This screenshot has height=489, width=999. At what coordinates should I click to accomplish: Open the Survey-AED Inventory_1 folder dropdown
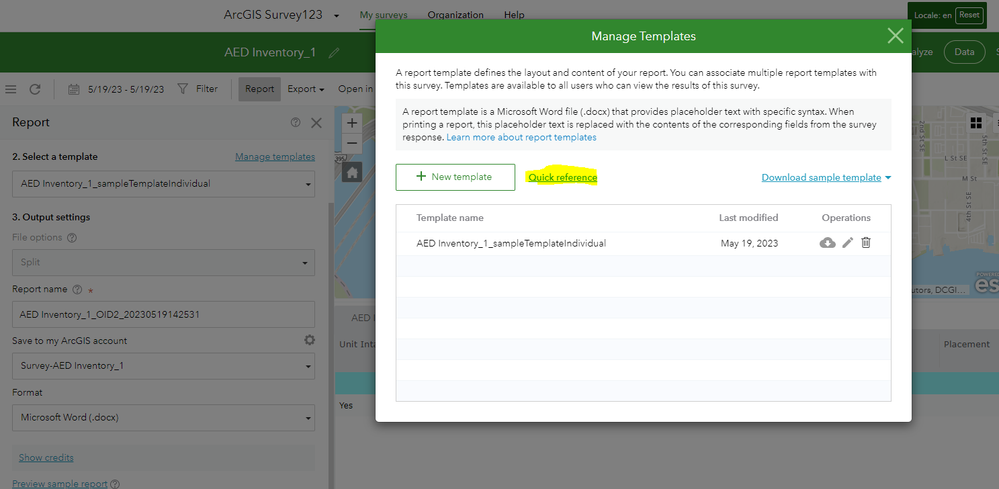(164, 366)
